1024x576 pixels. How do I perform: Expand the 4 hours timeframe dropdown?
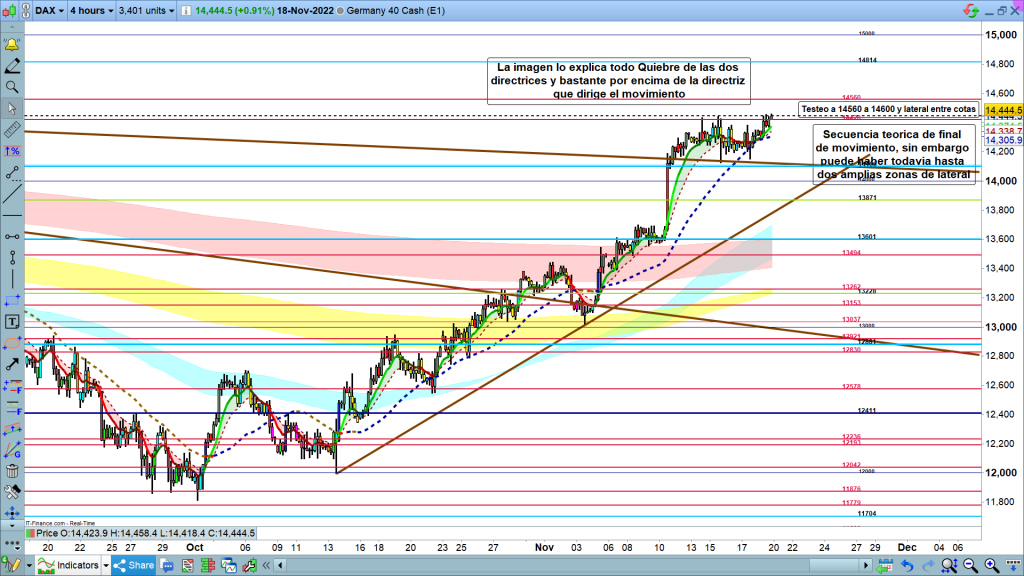tap(89, 12)
